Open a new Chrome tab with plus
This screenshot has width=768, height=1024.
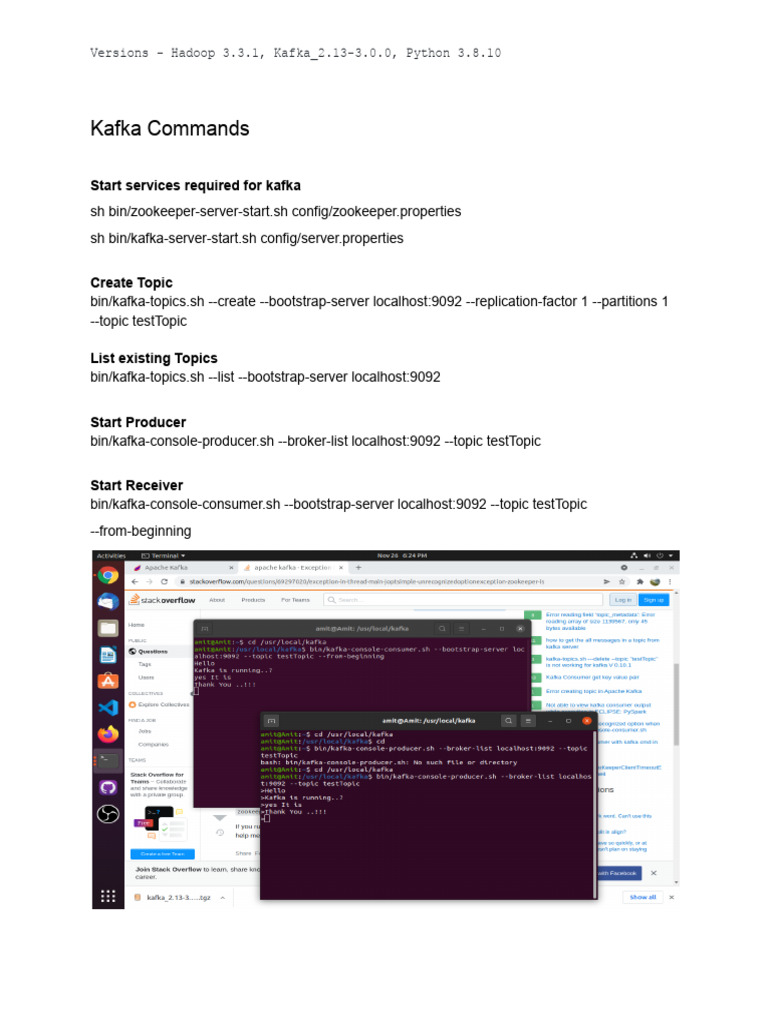359,568
